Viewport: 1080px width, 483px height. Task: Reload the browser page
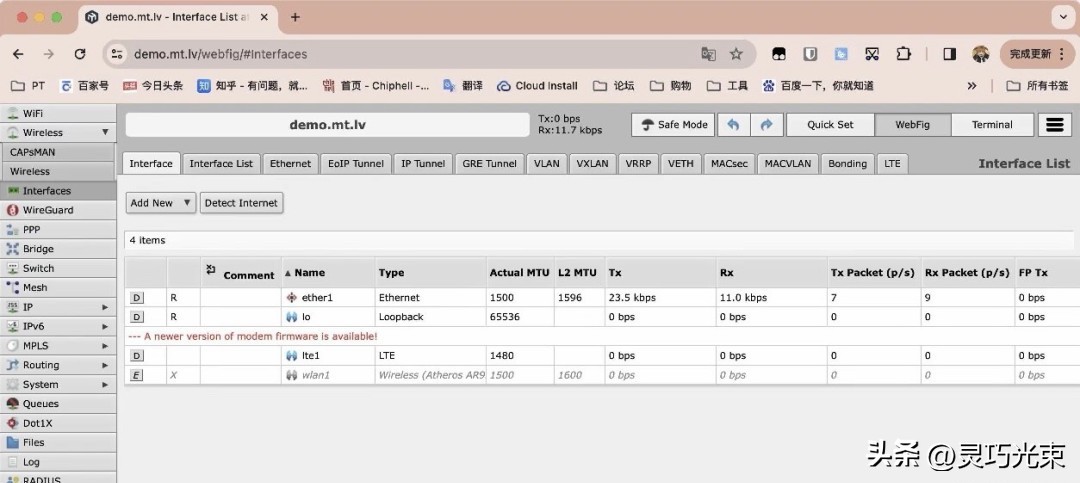[80, 54]
